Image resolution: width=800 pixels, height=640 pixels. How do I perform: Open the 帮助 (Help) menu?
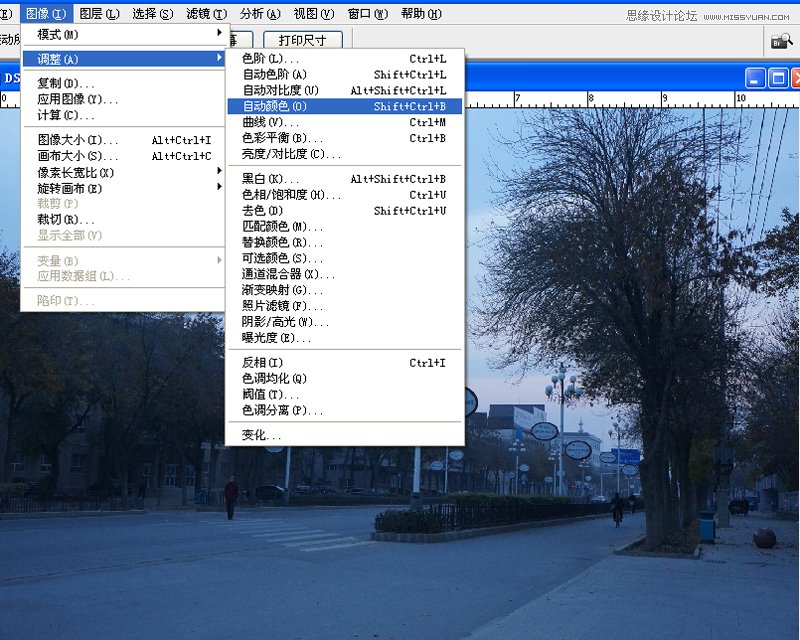tap(421, 14)
